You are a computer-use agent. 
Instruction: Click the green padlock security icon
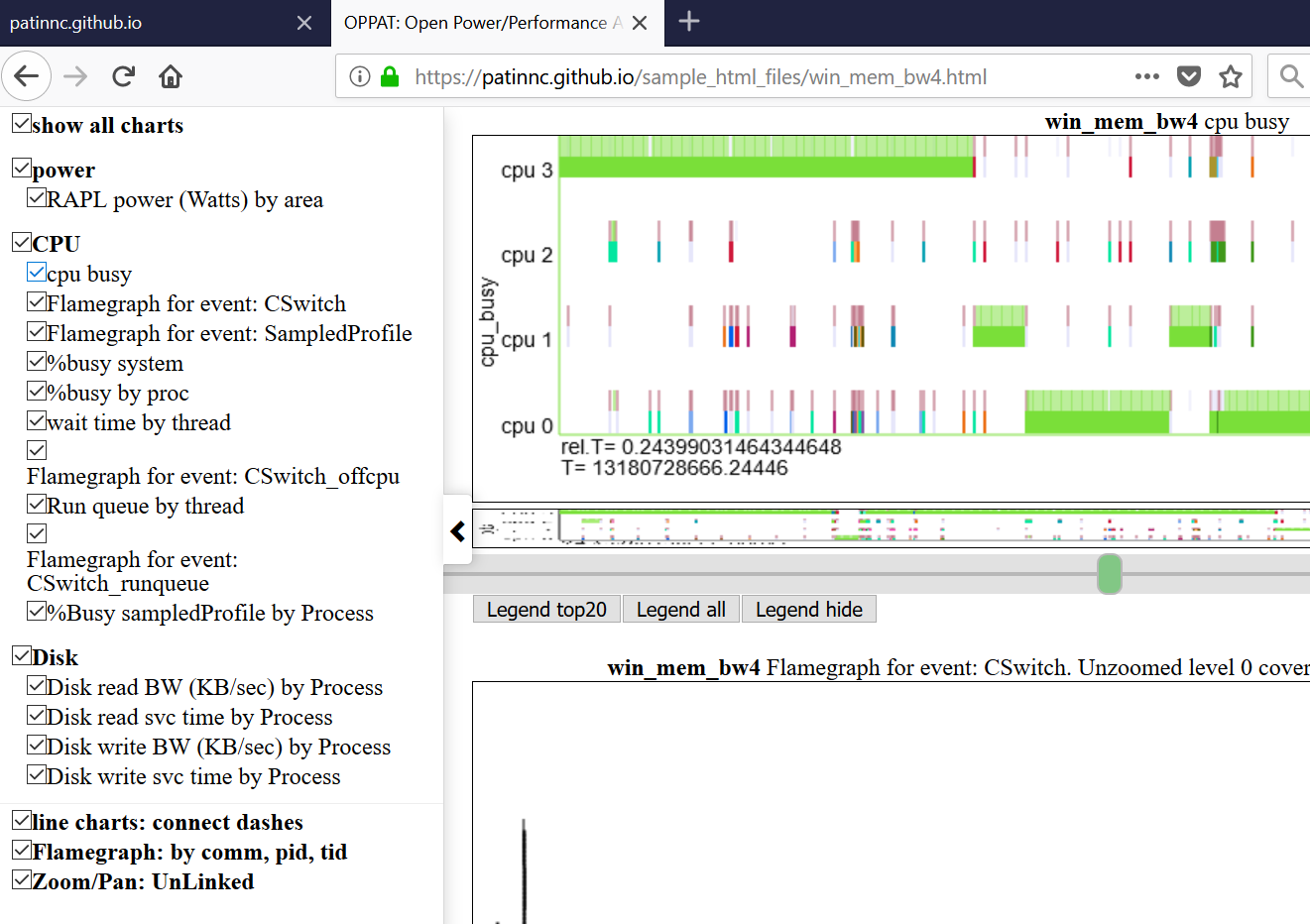[390, 76]
